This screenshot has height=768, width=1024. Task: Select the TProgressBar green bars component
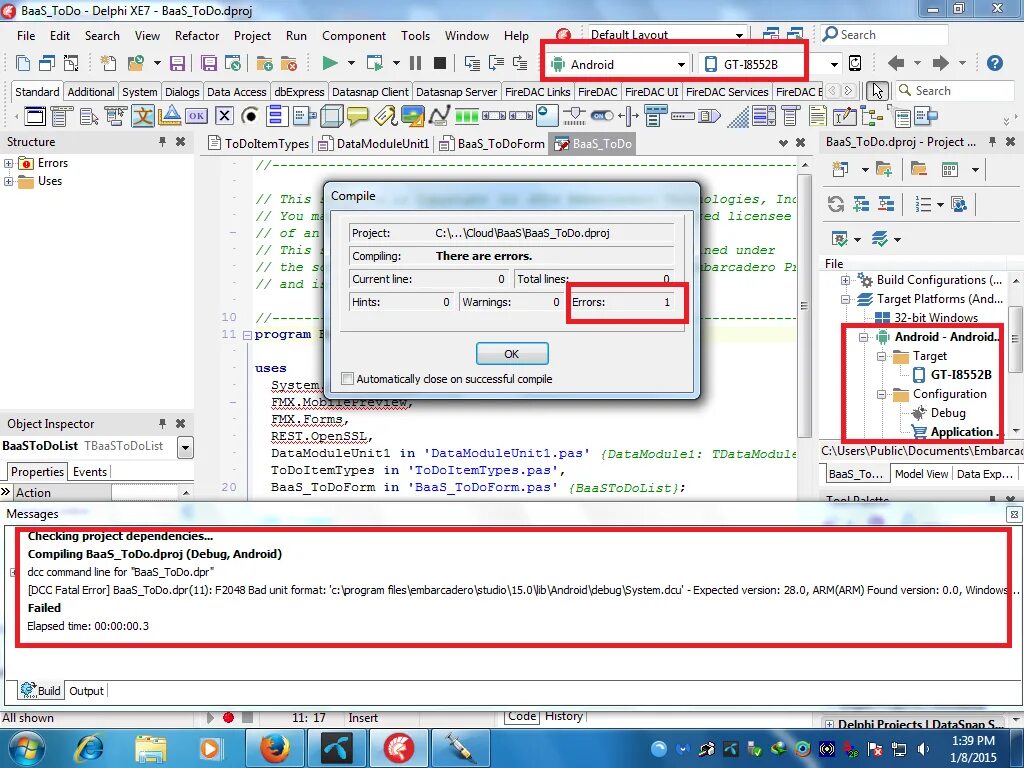tap(467, 116)
